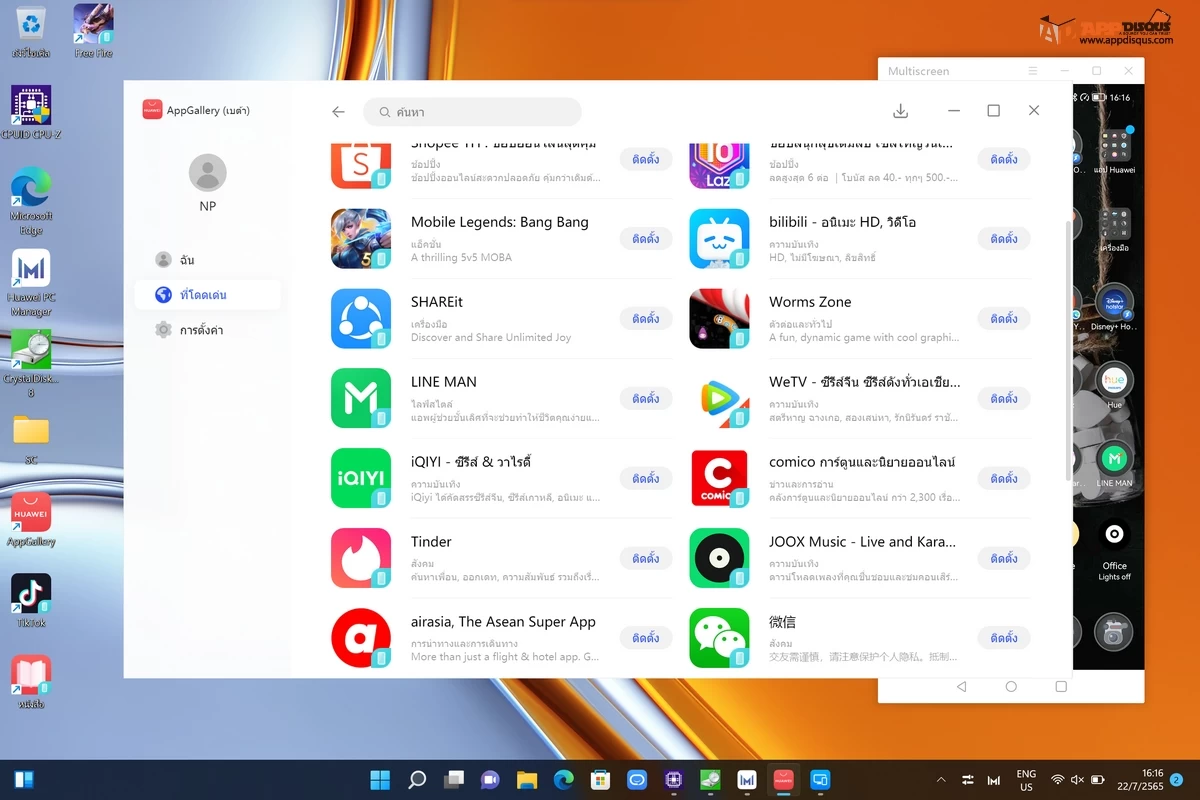Open the Multiscreen window menu icon
The width and height of the screenshot is (1200, 800).
pyautogui.click(x=1033, y=71)
